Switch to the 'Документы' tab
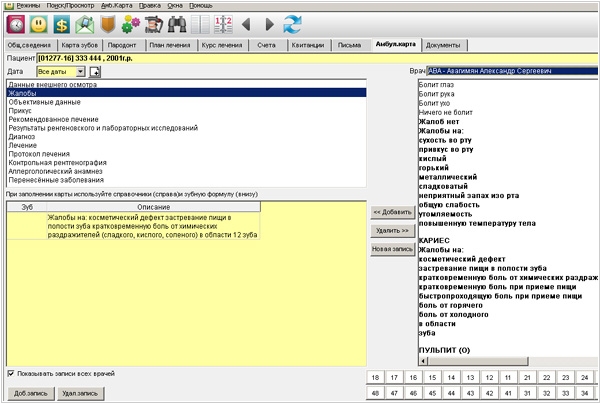The height and width of the screenshot is (403, 600). [443, 45]
